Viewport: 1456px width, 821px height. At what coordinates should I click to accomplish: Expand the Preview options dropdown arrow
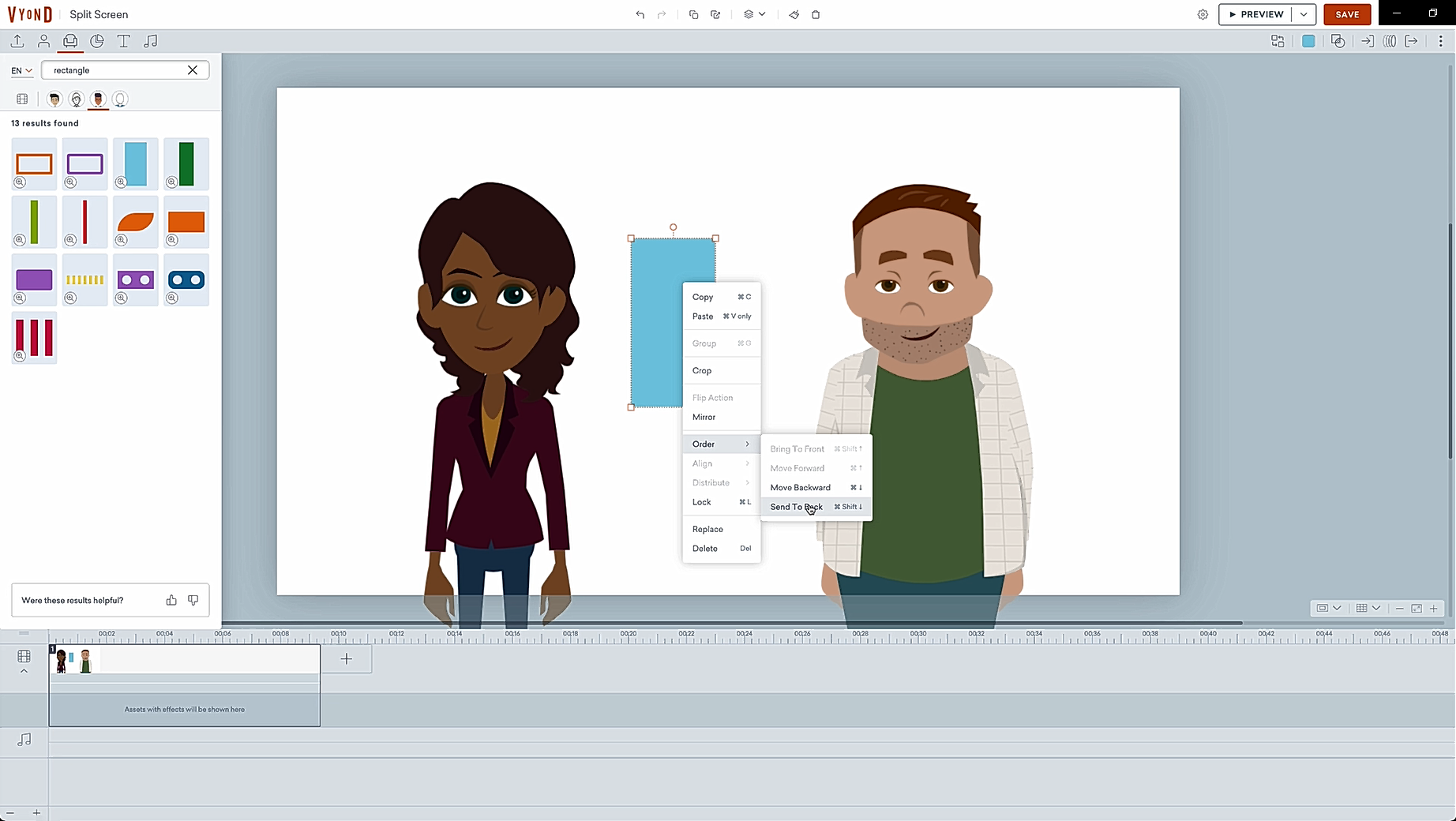point(1304,14)
